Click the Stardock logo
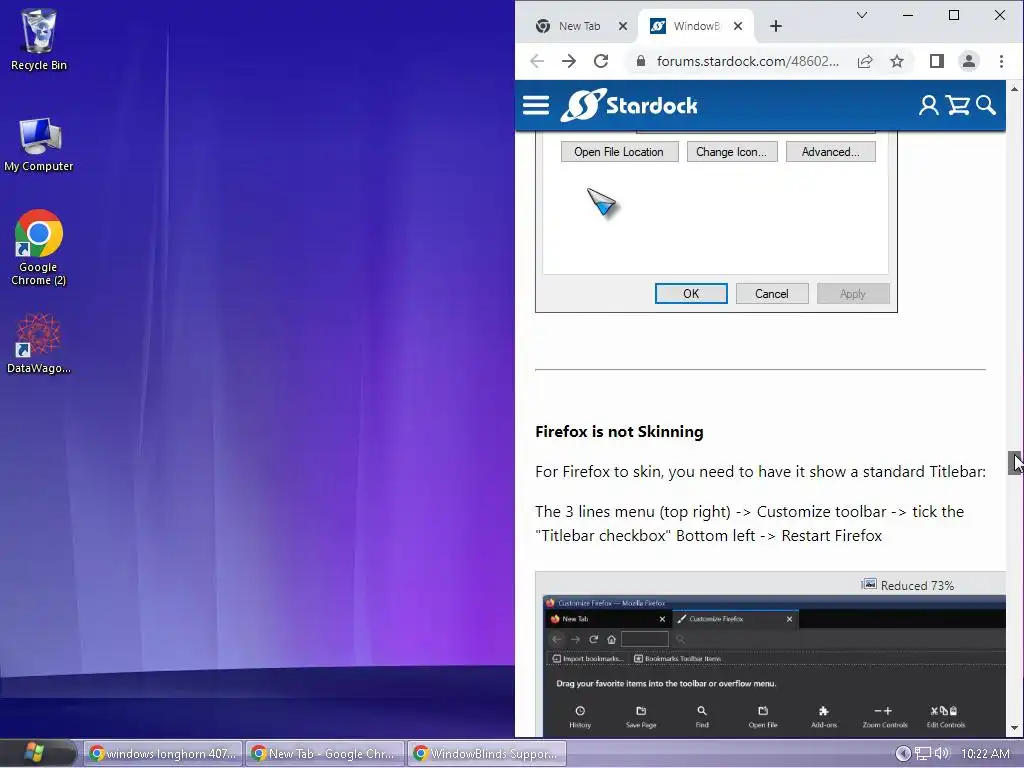The height and width of the screenshot is (768, 1024). 629,105
